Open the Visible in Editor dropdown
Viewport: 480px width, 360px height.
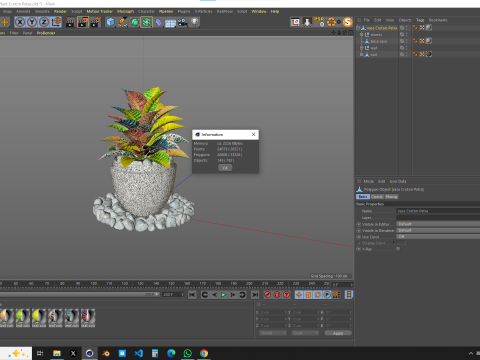click(x=438, y=224)
